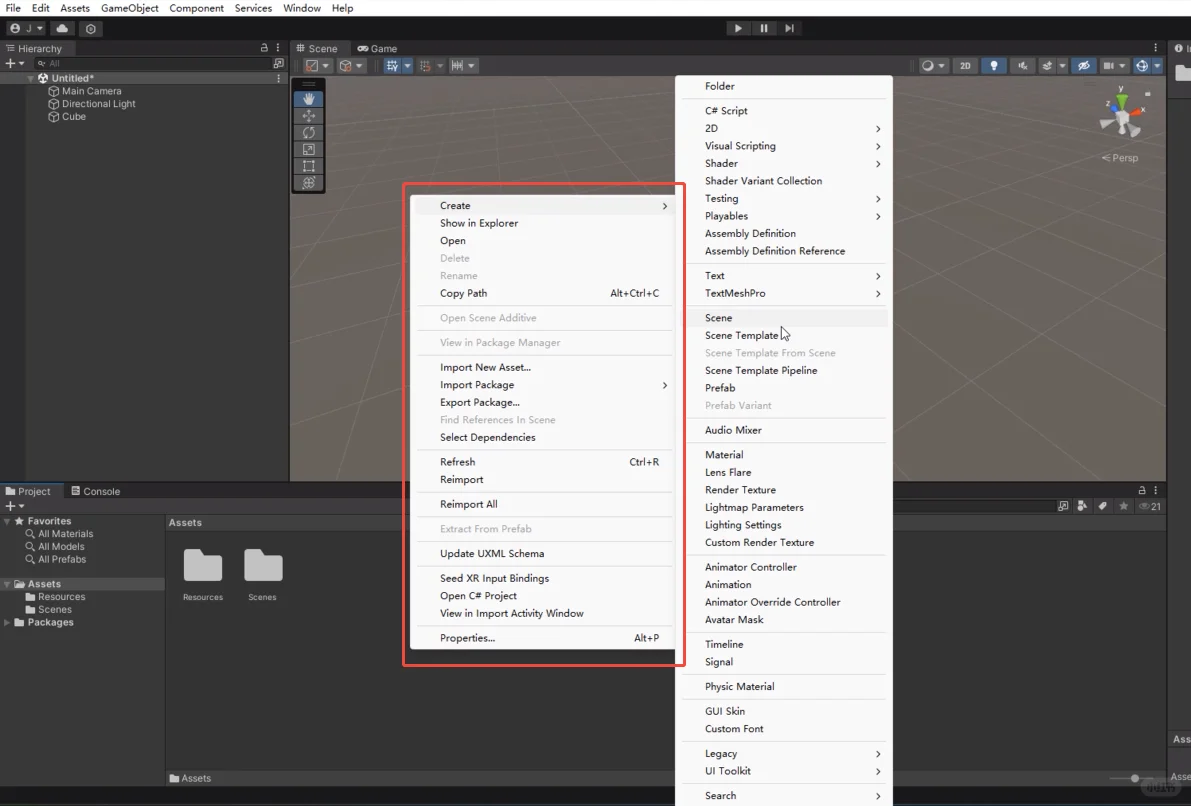Click the Step frame button
The width and height of the screenshot is (1191, 806).
click(x=789, y=28)
